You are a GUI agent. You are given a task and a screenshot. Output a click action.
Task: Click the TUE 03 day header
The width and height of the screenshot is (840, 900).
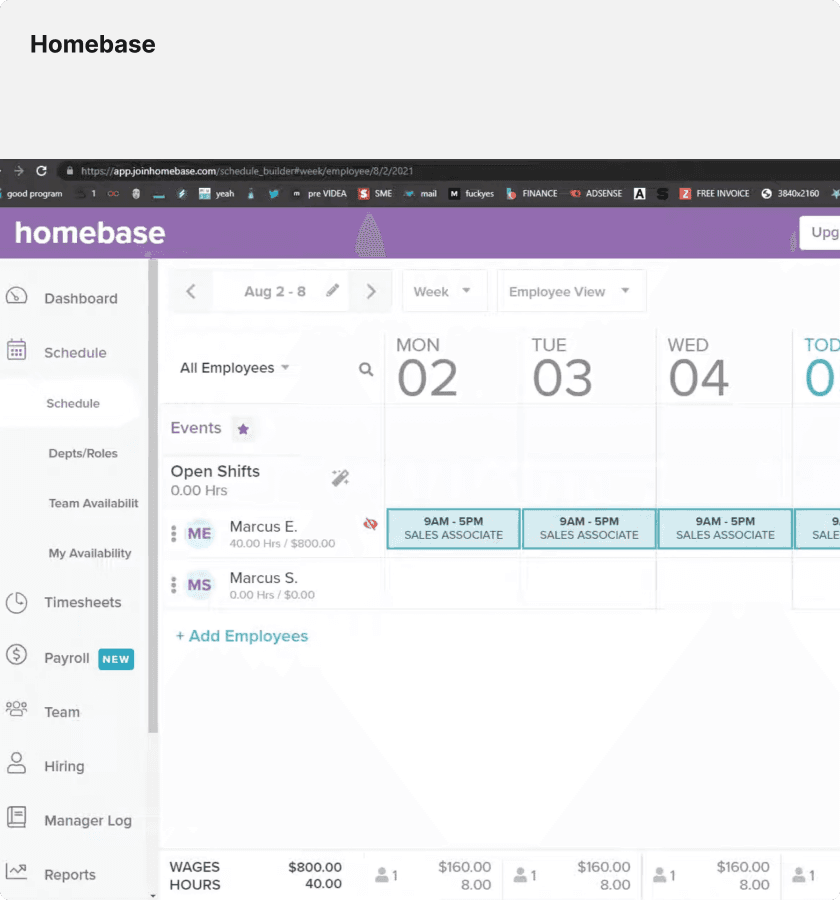562,368
